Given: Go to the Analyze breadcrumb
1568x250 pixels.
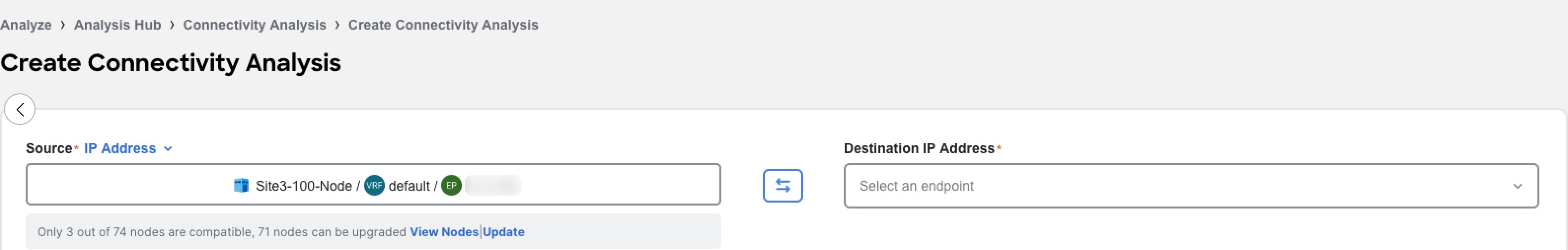Looking at the screenshot, I should [x=26, y=25].
